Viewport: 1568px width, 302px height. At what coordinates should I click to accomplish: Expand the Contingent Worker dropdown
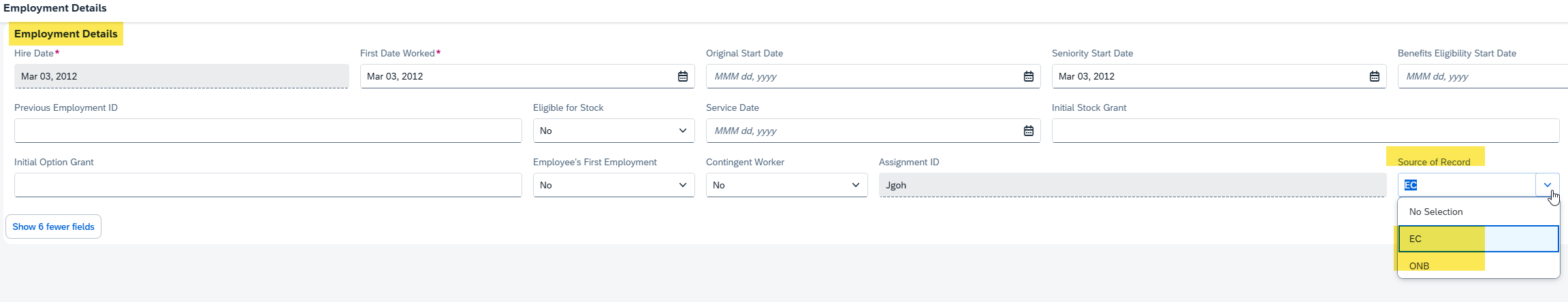pos(786,185)
